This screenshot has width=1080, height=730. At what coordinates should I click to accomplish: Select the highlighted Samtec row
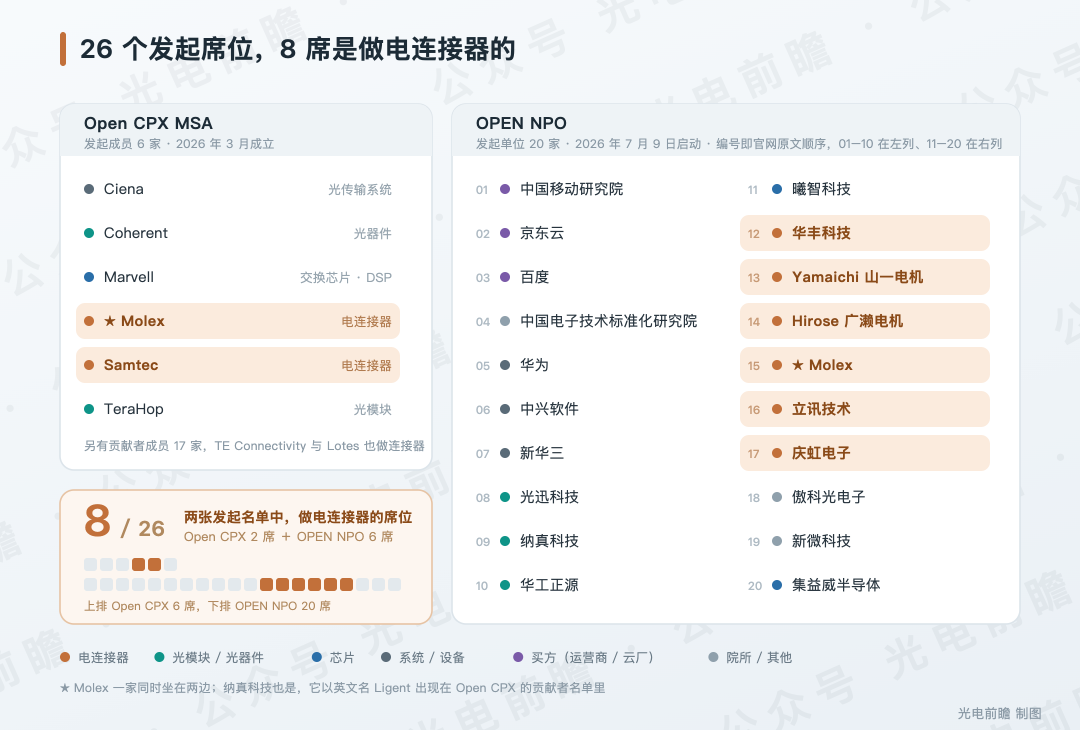238,365
